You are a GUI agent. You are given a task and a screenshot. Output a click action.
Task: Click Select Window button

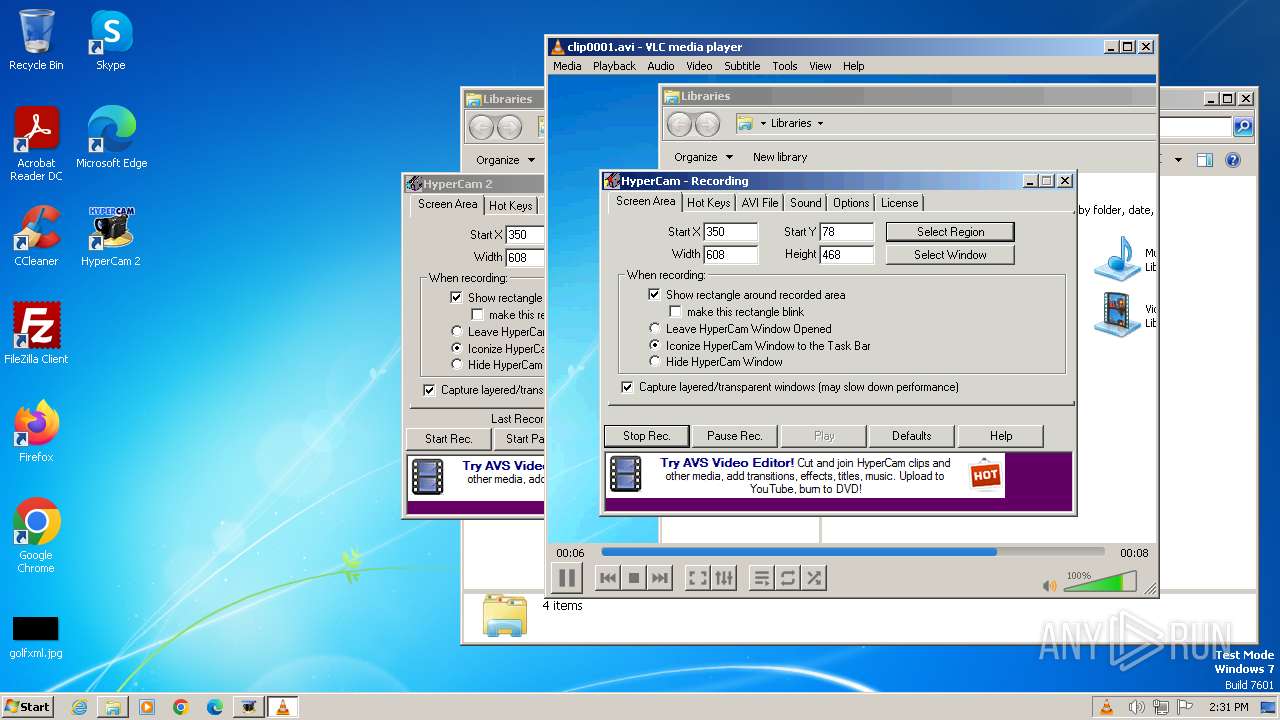click(950, 255)
